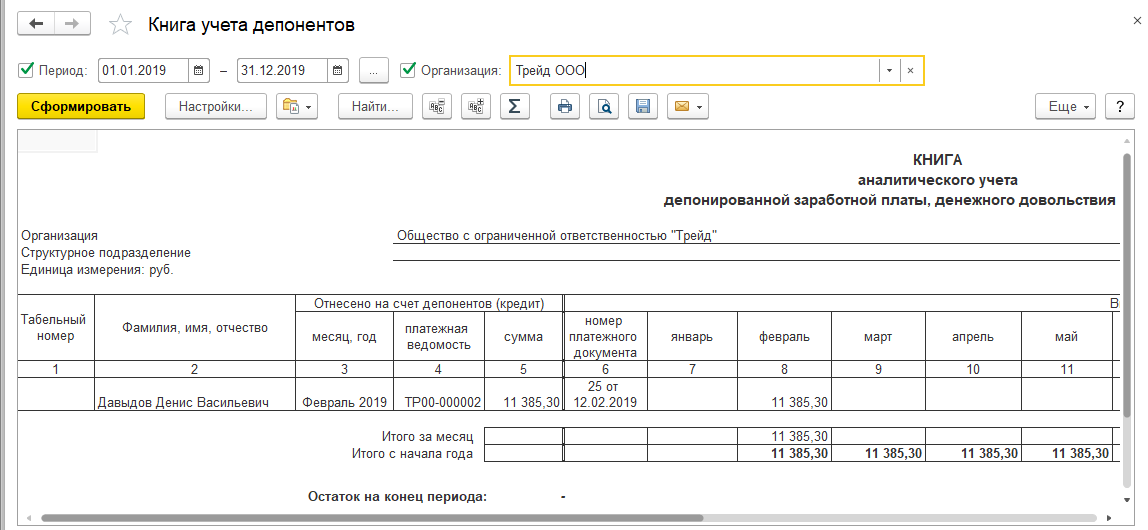The height and width of the screenshot is (530, 1148).
Task: Open period selection with ... button
Action: [x=373, y=71]
